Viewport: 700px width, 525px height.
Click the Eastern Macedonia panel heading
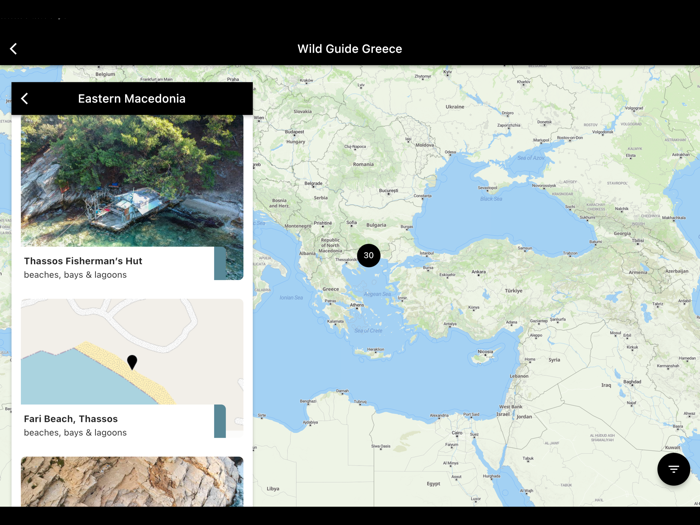[132, 99]
